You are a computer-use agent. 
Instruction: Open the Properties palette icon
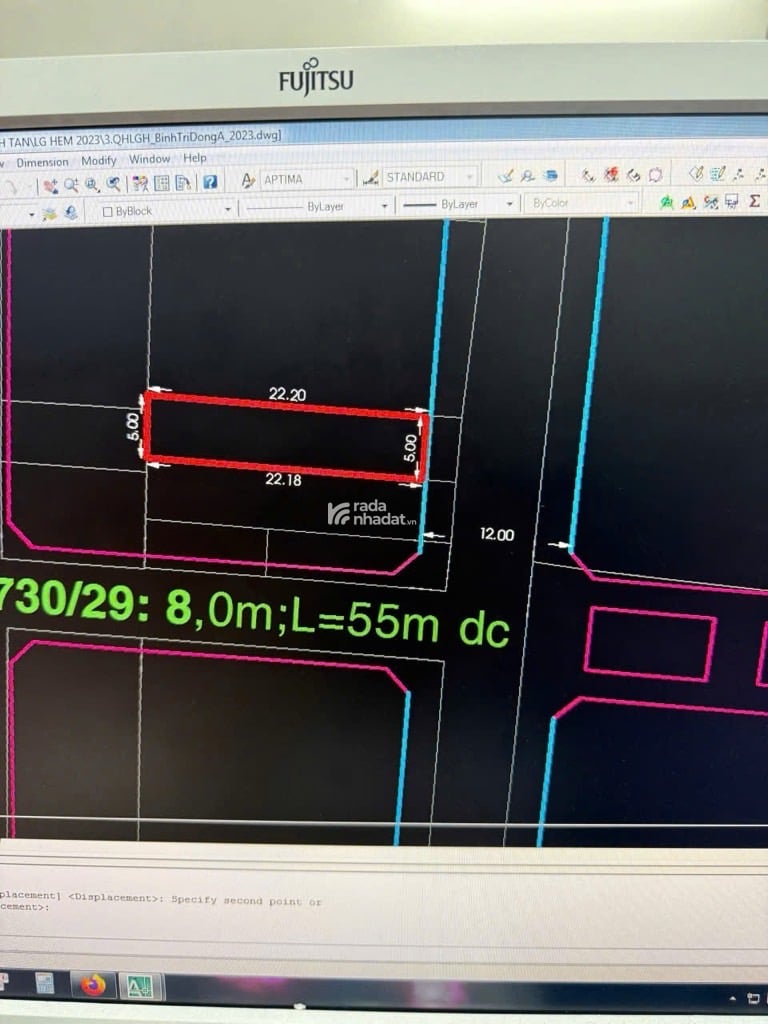[x=140, y=184]
